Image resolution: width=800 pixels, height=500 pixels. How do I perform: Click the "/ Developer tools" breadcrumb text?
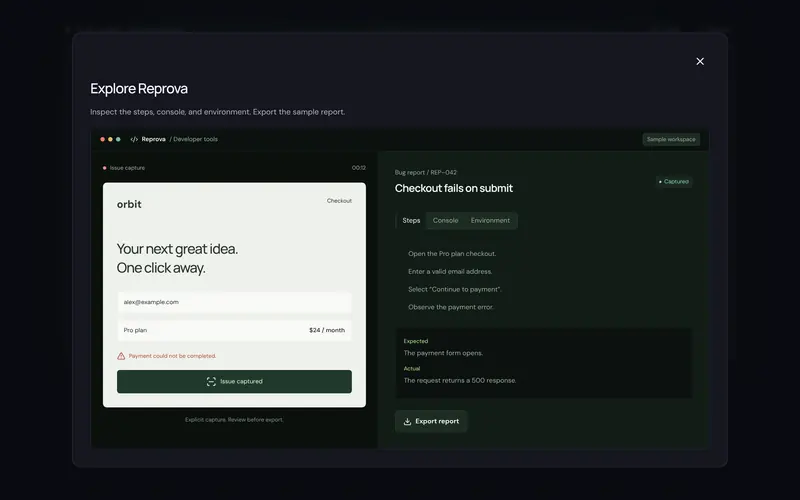point(193,139)
